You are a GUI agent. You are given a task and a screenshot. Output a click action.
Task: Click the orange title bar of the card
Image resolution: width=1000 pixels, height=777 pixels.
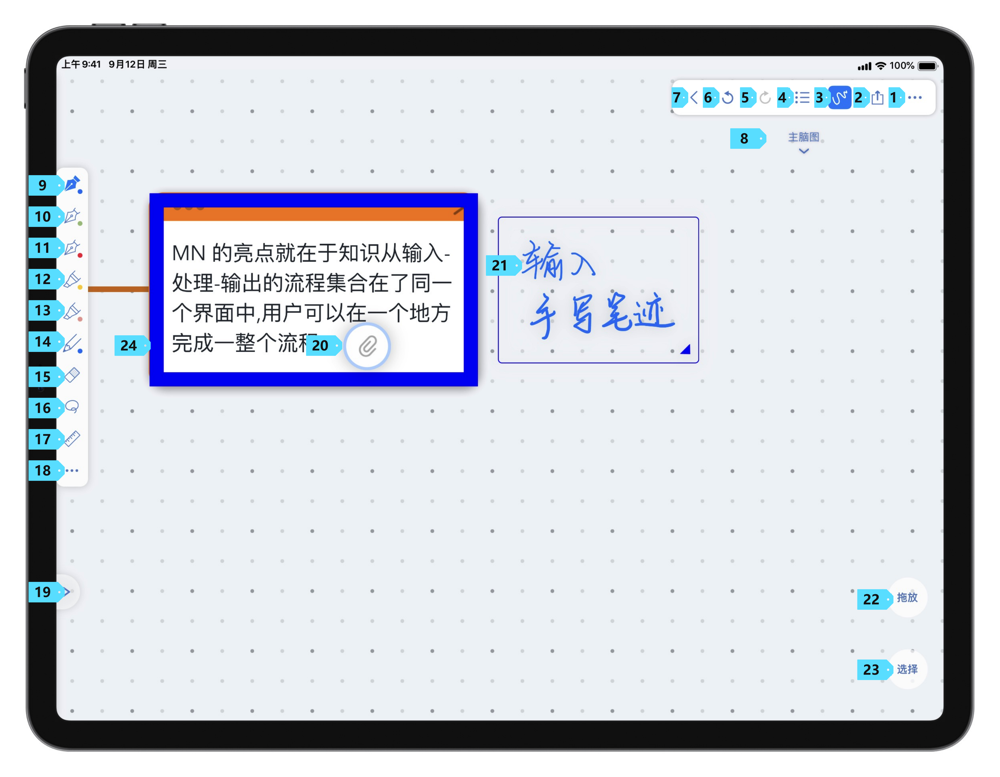coord(314,214)
